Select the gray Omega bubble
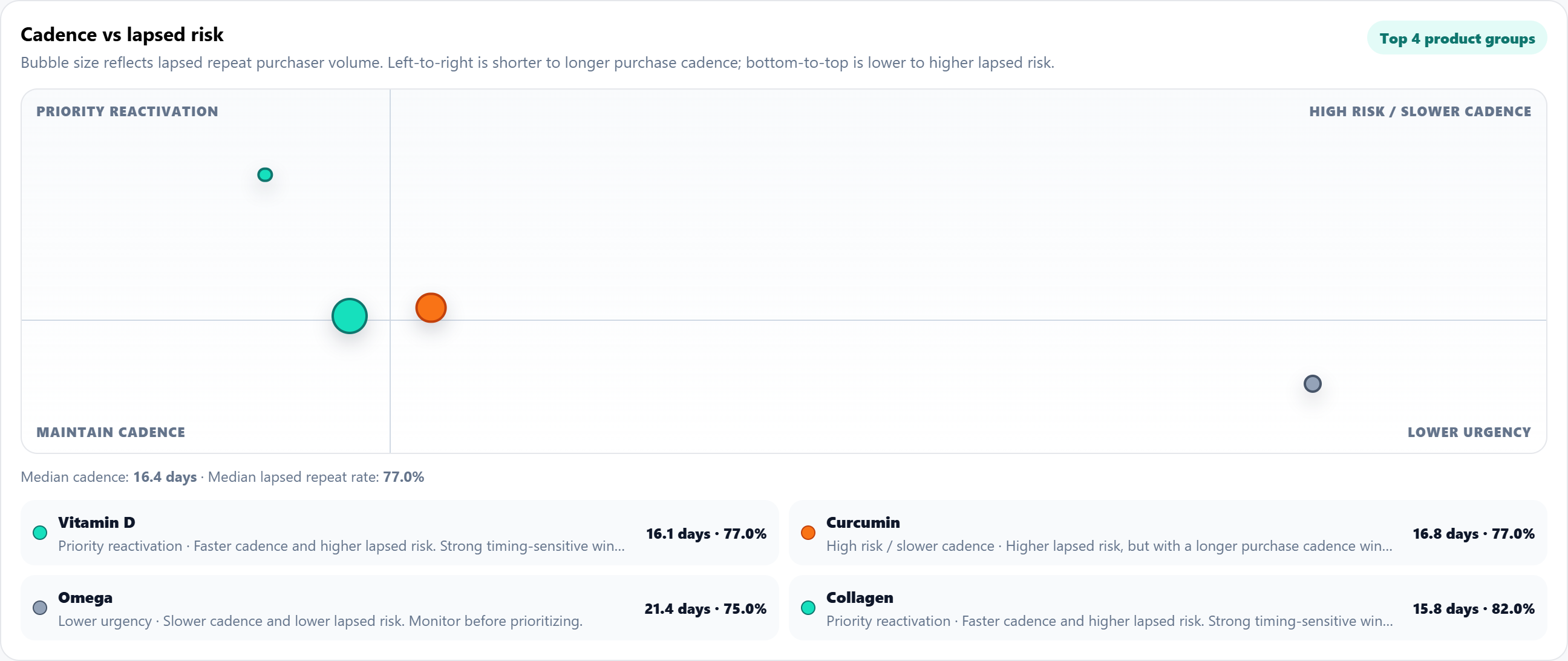1568x661 pixels. pyautogui.click(x=1312, y=384)
